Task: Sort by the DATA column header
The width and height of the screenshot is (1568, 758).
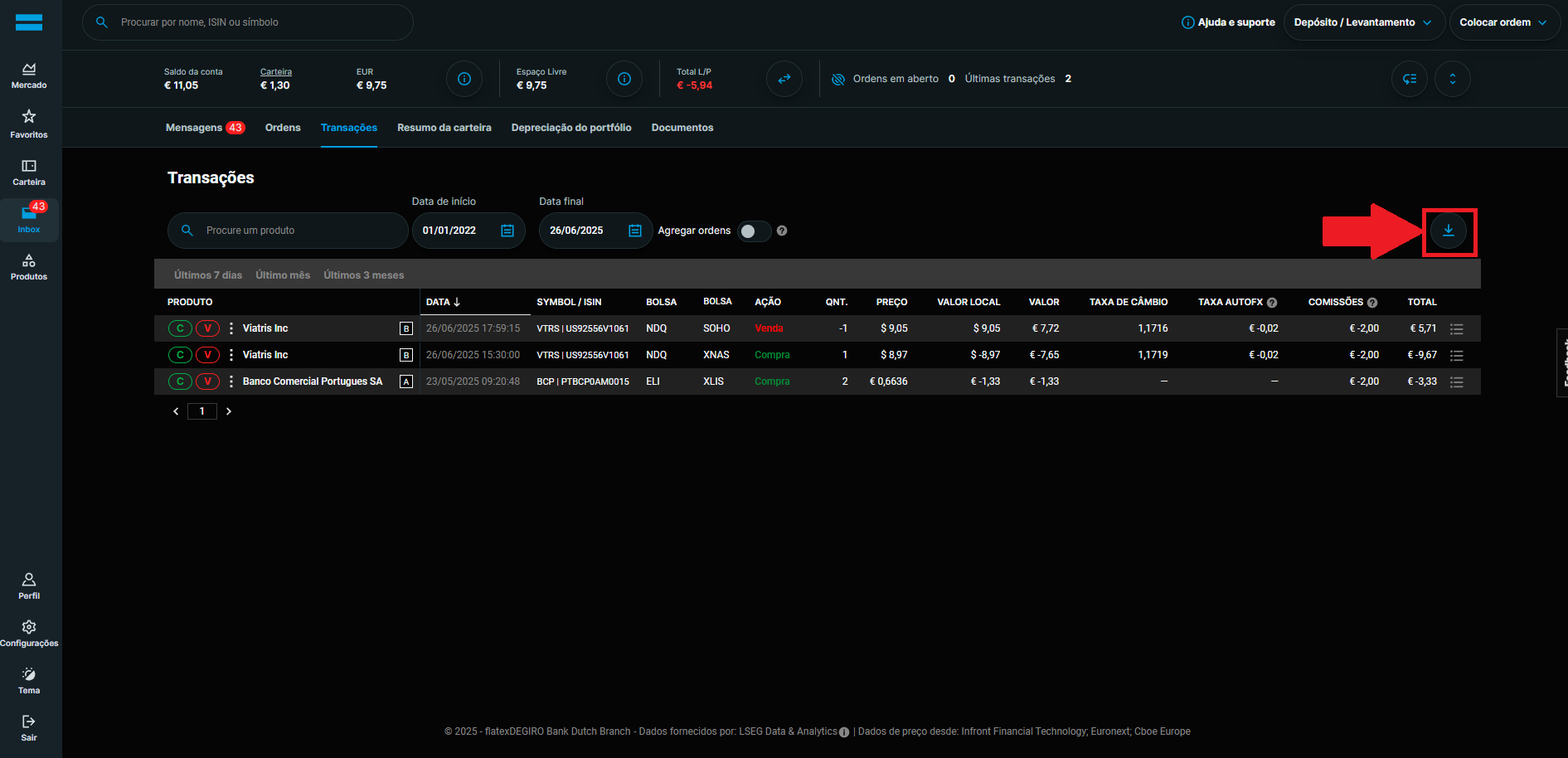Action: pyautogui.click(x=443, y=302)
